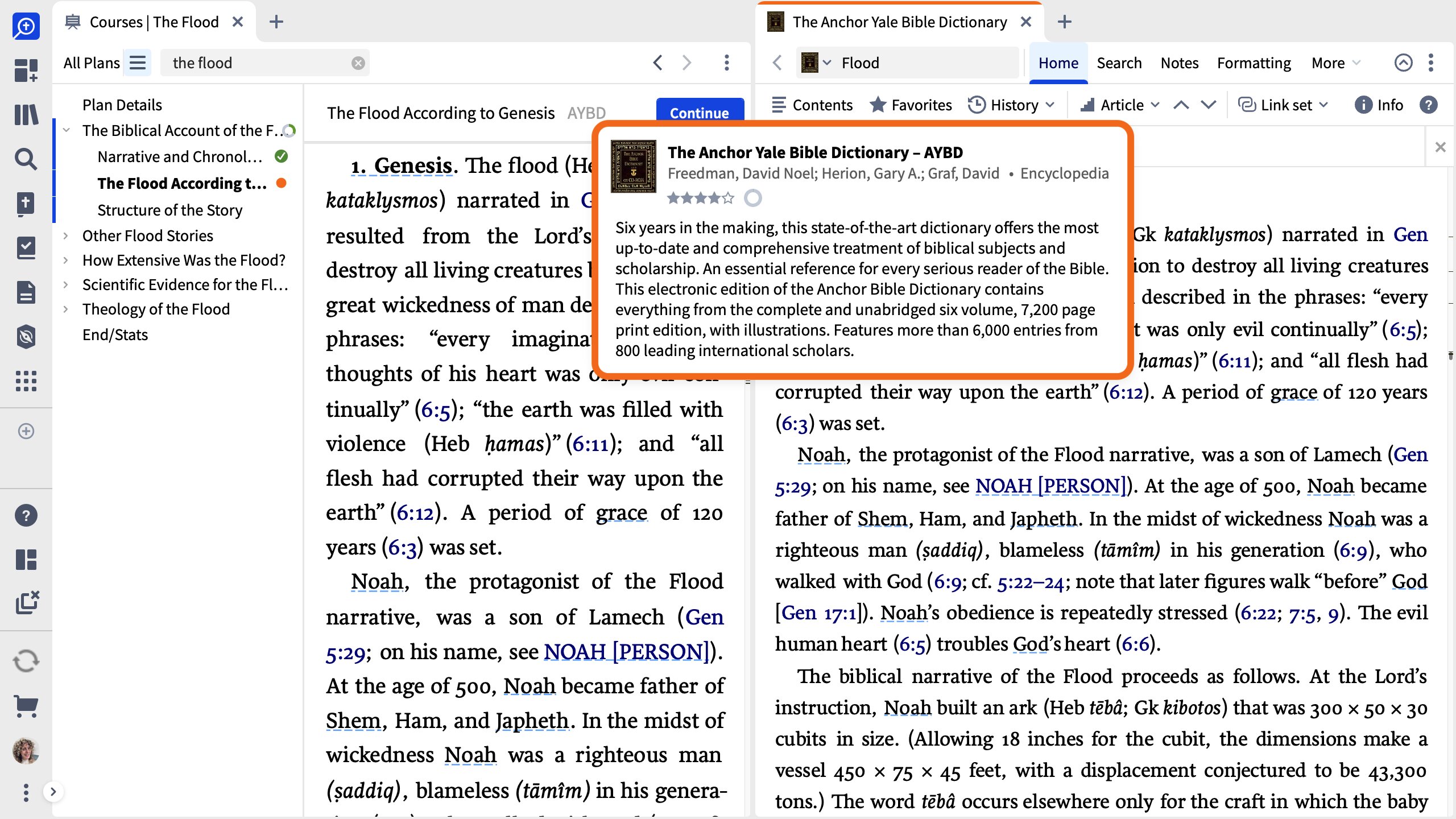1456x819 pixels.
Task: Follow the NOAH [PERSON] link in dictionary panel
Action: pos(1051,486)
